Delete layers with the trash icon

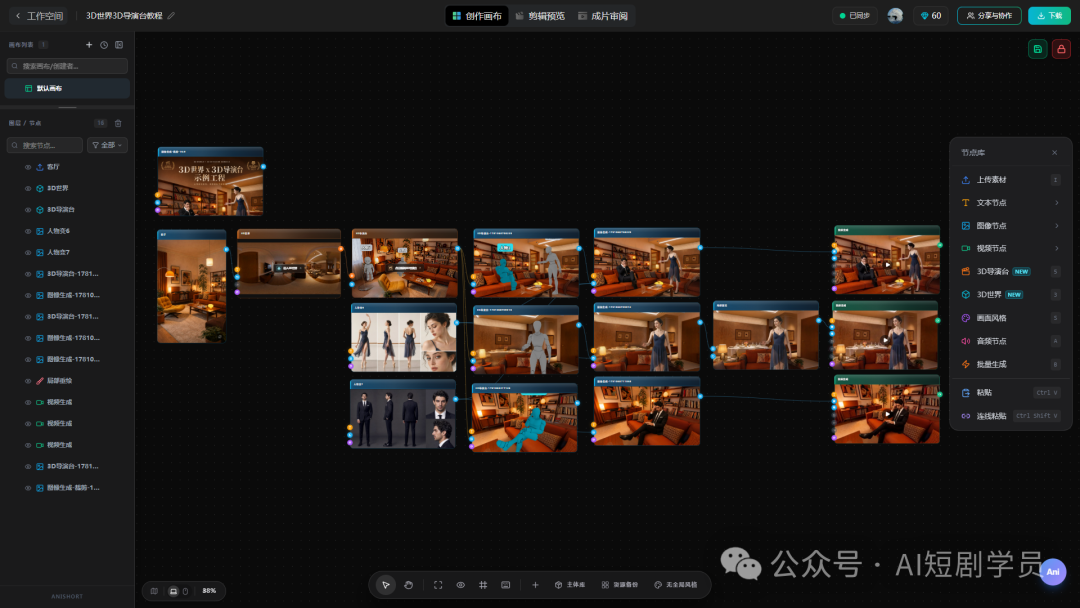coord(118,123)
